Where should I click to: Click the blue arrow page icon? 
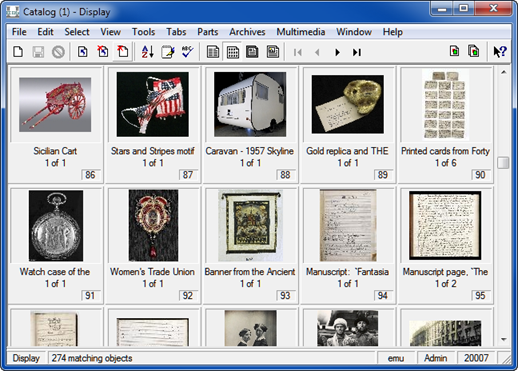(83, 52)
